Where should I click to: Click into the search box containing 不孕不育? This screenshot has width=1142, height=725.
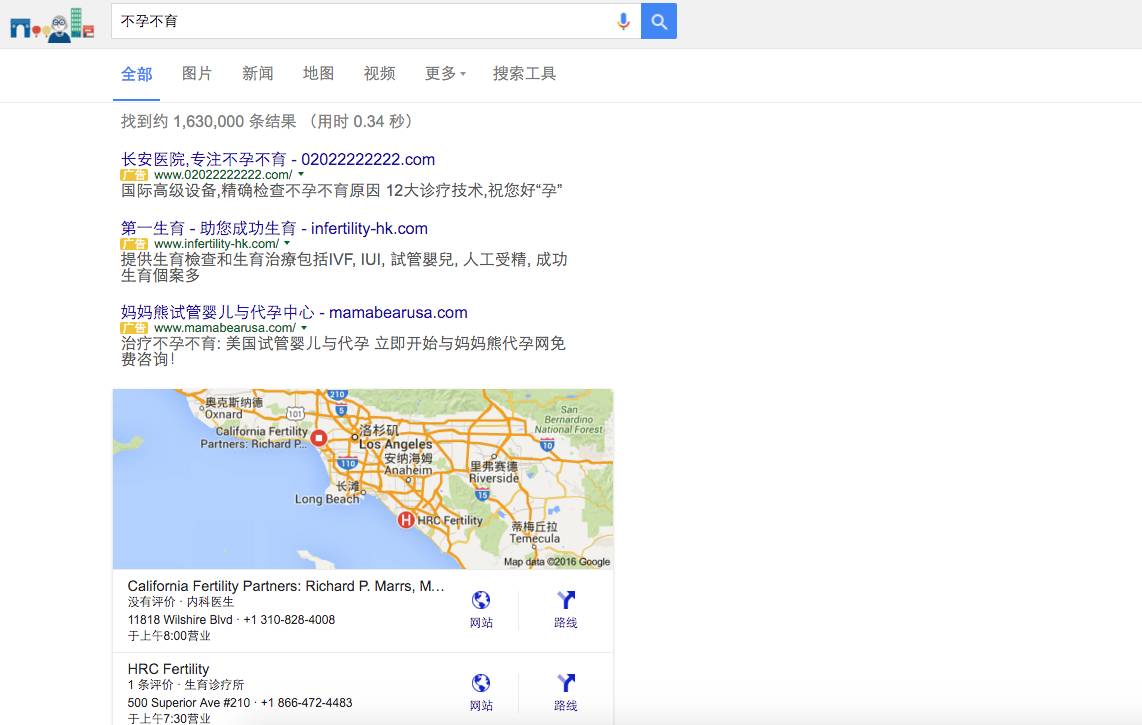(x=361, y=21)
